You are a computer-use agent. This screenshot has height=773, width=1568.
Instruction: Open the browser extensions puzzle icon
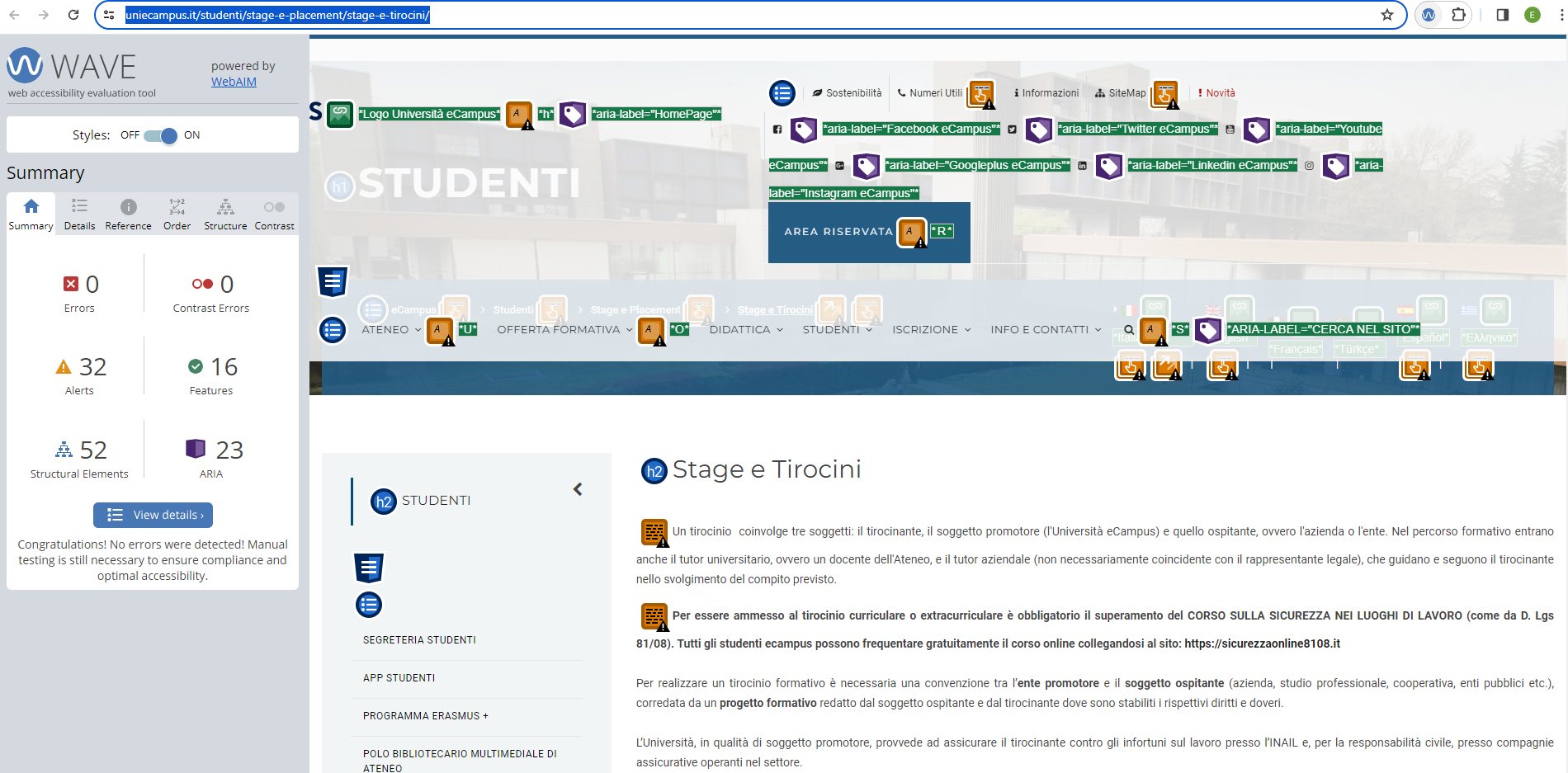pyautogui.click(x=1458, y=15)
